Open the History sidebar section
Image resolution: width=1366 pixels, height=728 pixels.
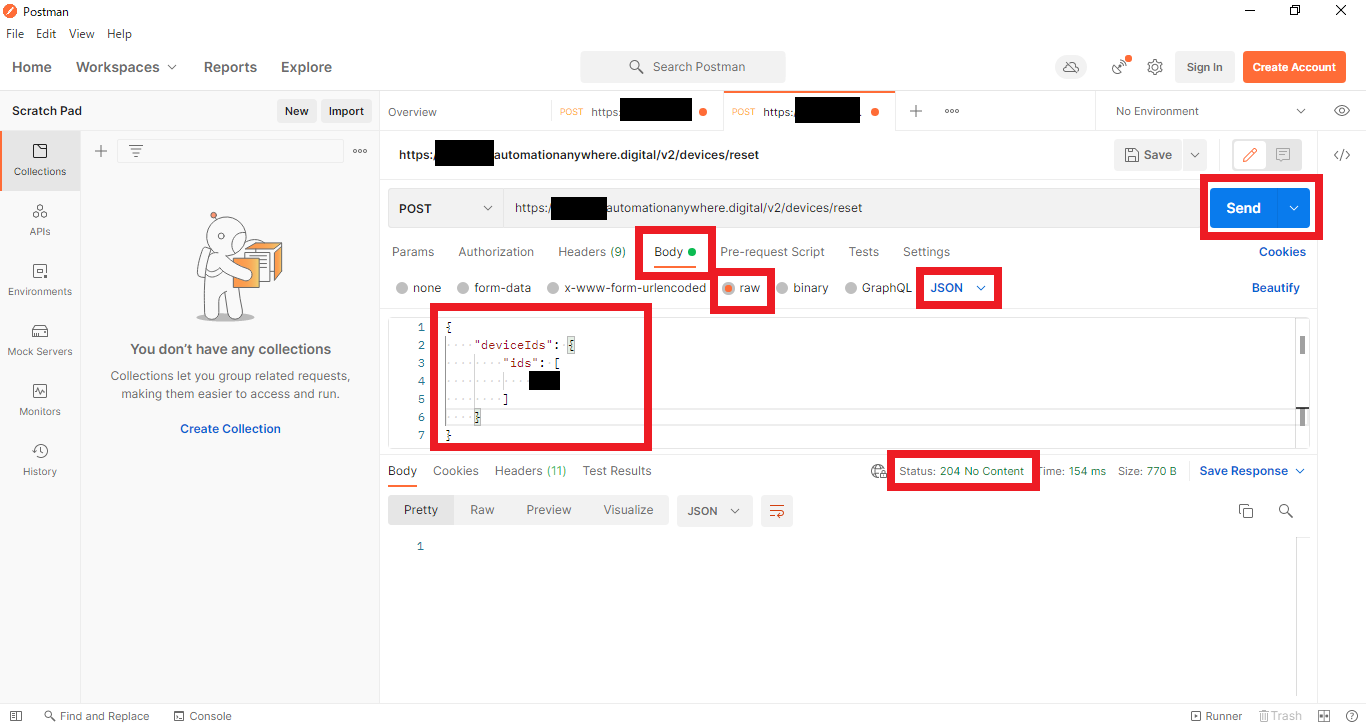pos(40,460)
